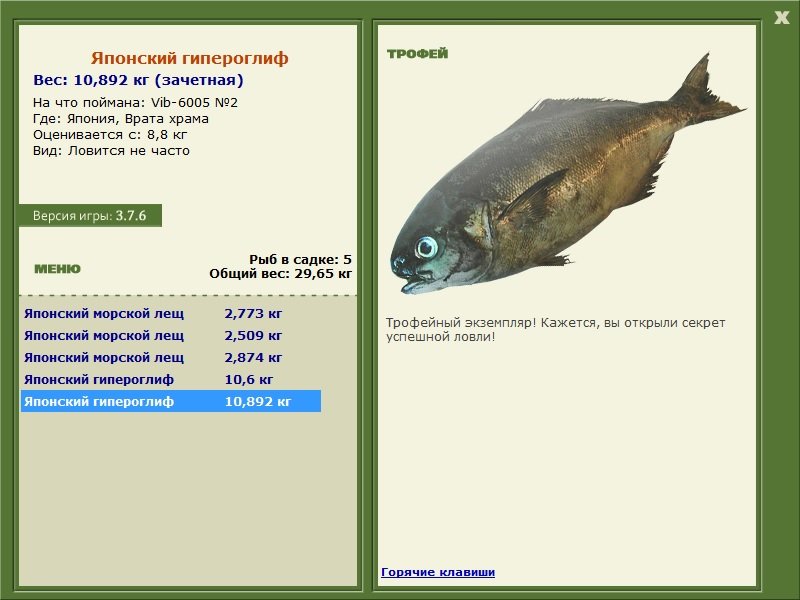The width and height of the screenshot is (800, 600).
Task: Open the Горячие клавиши link
Action: coord(438,572)
